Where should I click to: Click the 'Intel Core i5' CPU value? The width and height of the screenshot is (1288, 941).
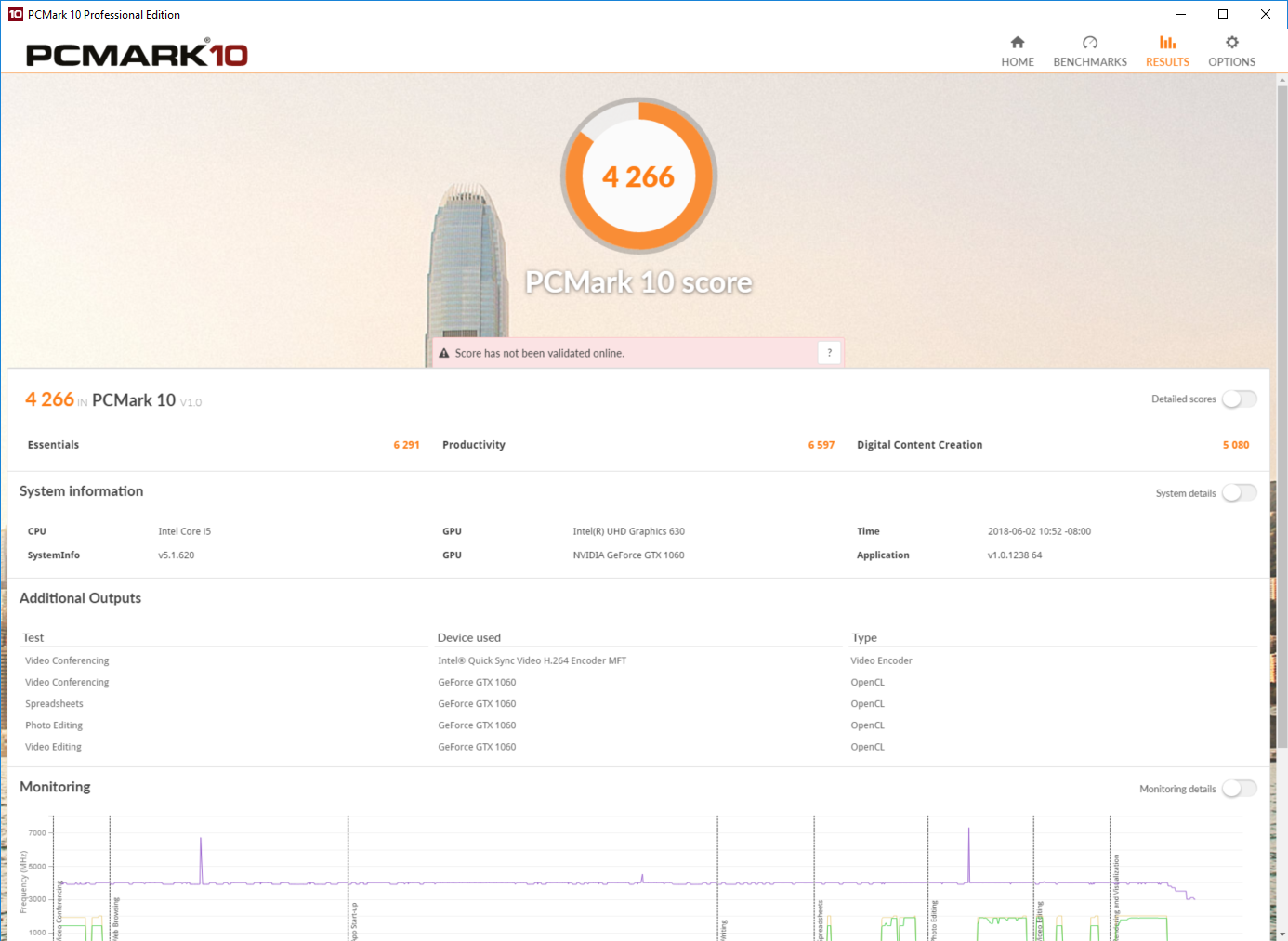click(x=184, y=531)
